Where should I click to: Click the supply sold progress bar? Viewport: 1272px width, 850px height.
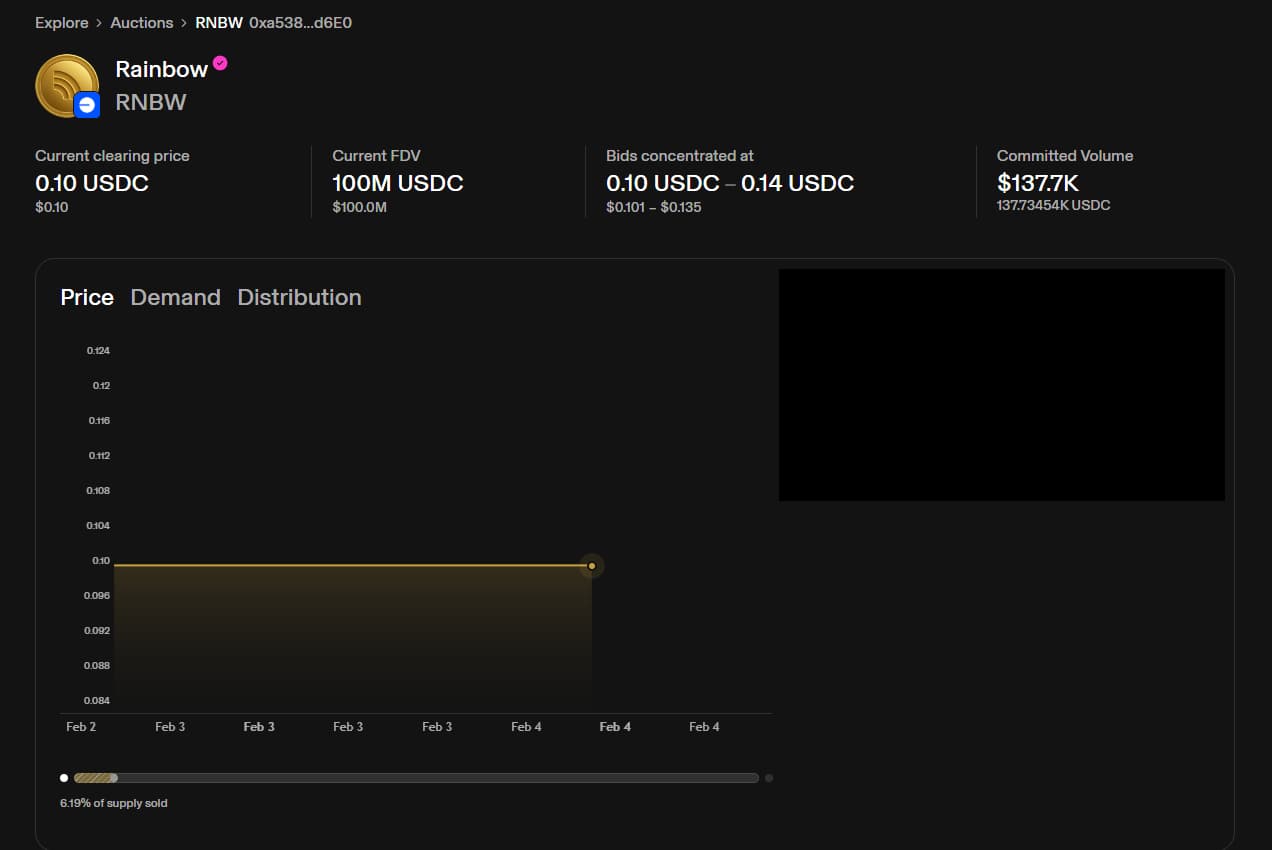415,778
